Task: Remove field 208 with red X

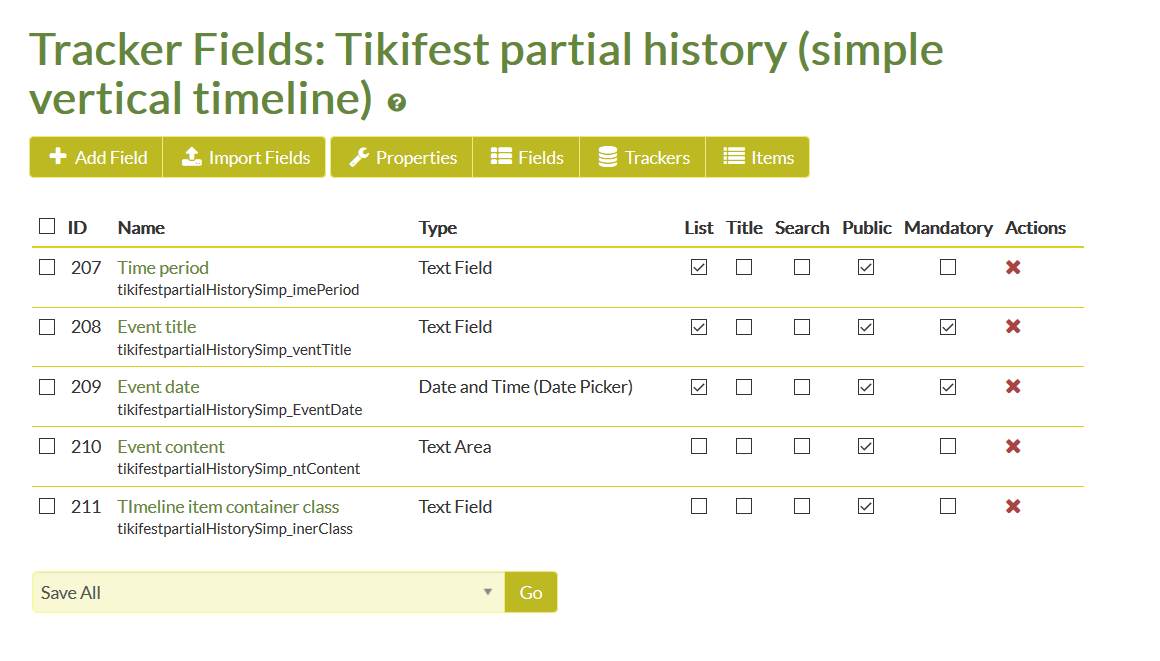Action: point(1013,326)
